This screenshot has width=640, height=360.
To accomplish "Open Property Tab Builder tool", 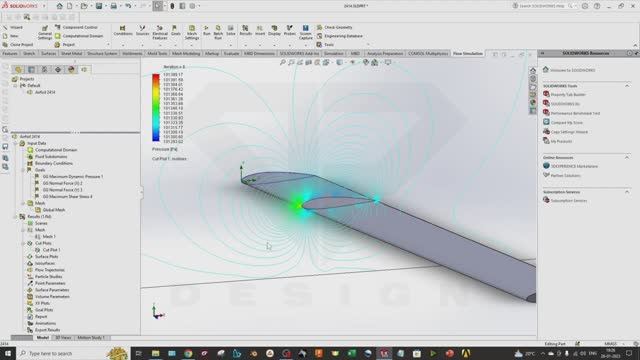I will click(x=564, y=94).
